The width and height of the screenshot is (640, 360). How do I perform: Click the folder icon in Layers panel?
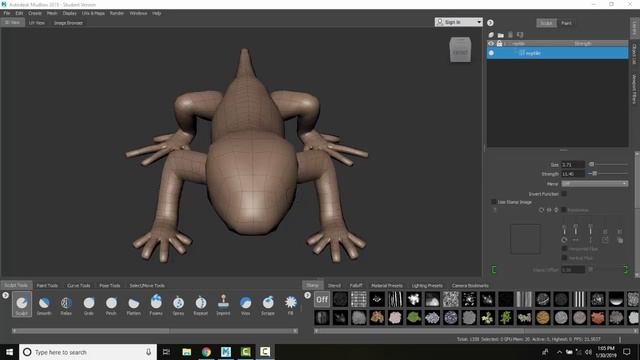tap(500, 35)
